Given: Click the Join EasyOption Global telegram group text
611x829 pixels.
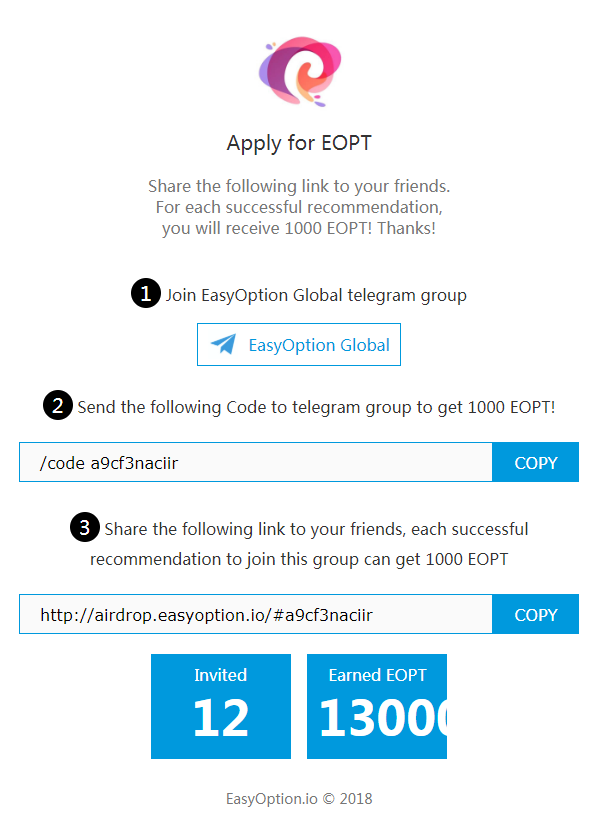Looking at the screenshot, I should click(316, 295).
